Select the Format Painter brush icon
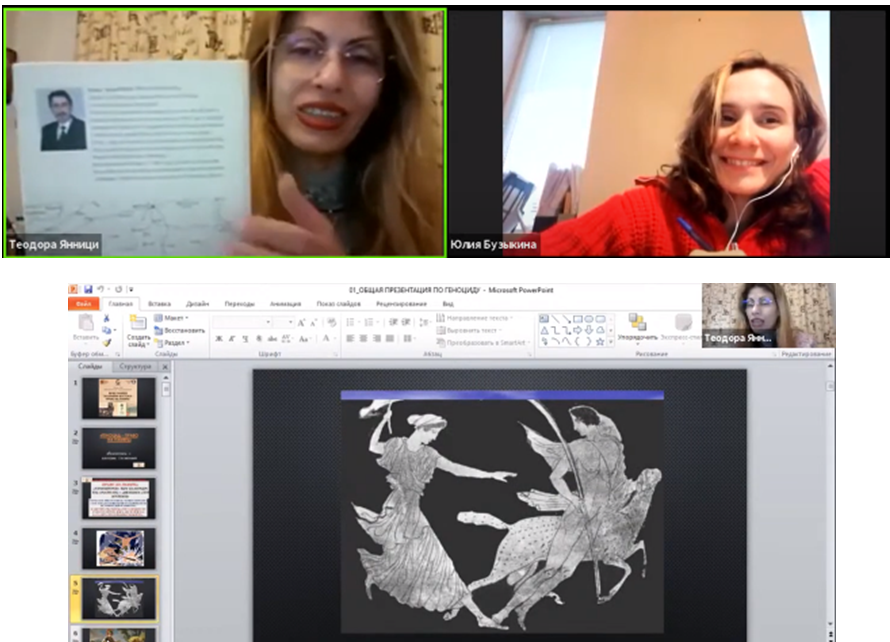Image resolution: width=890 pixels, height=642 pixels. [106, 343]
